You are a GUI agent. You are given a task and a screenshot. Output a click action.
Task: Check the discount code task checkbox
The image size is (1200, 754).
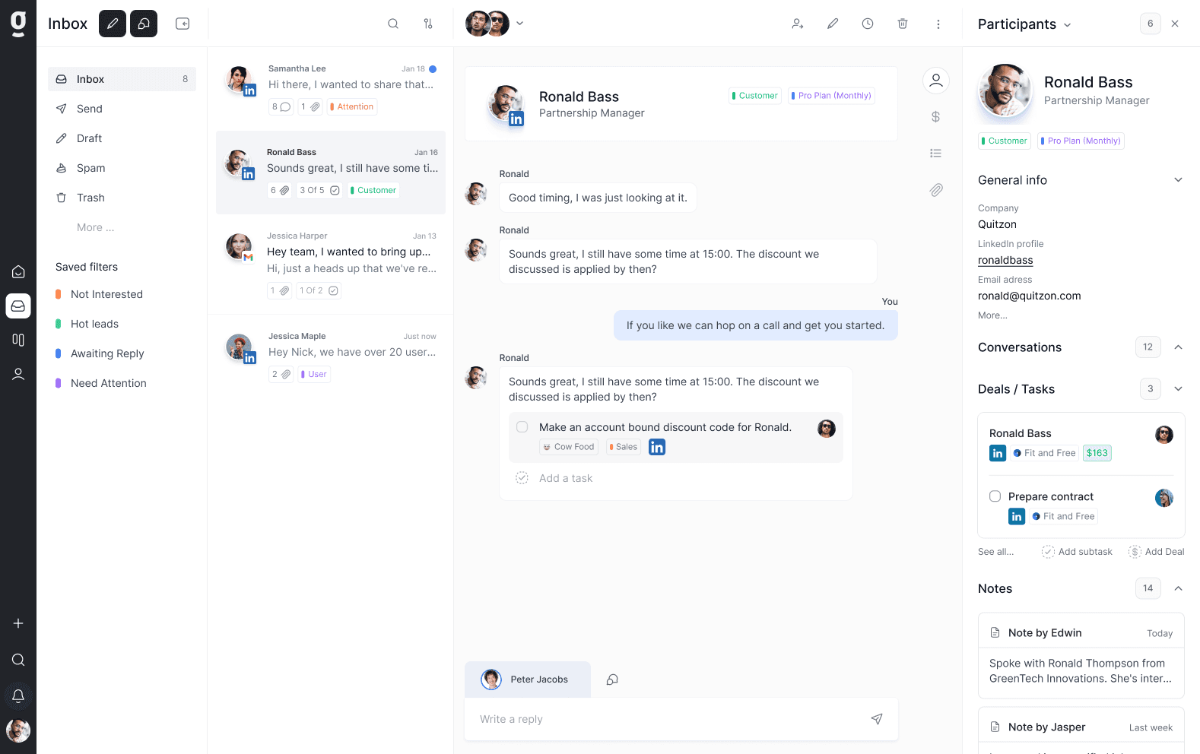pyautogui.click(x=522, y=427)
